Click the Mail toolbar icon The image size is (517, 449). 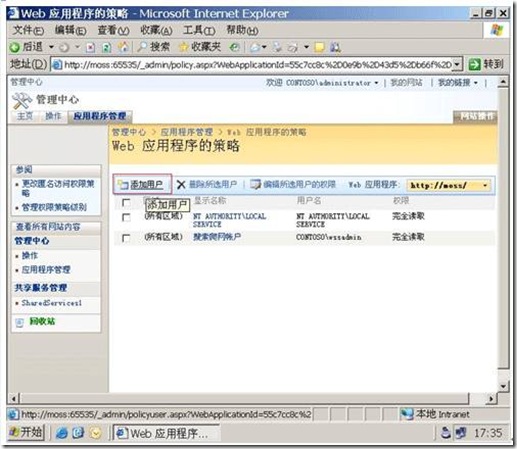pyautogui.click(x=255, y=47)
